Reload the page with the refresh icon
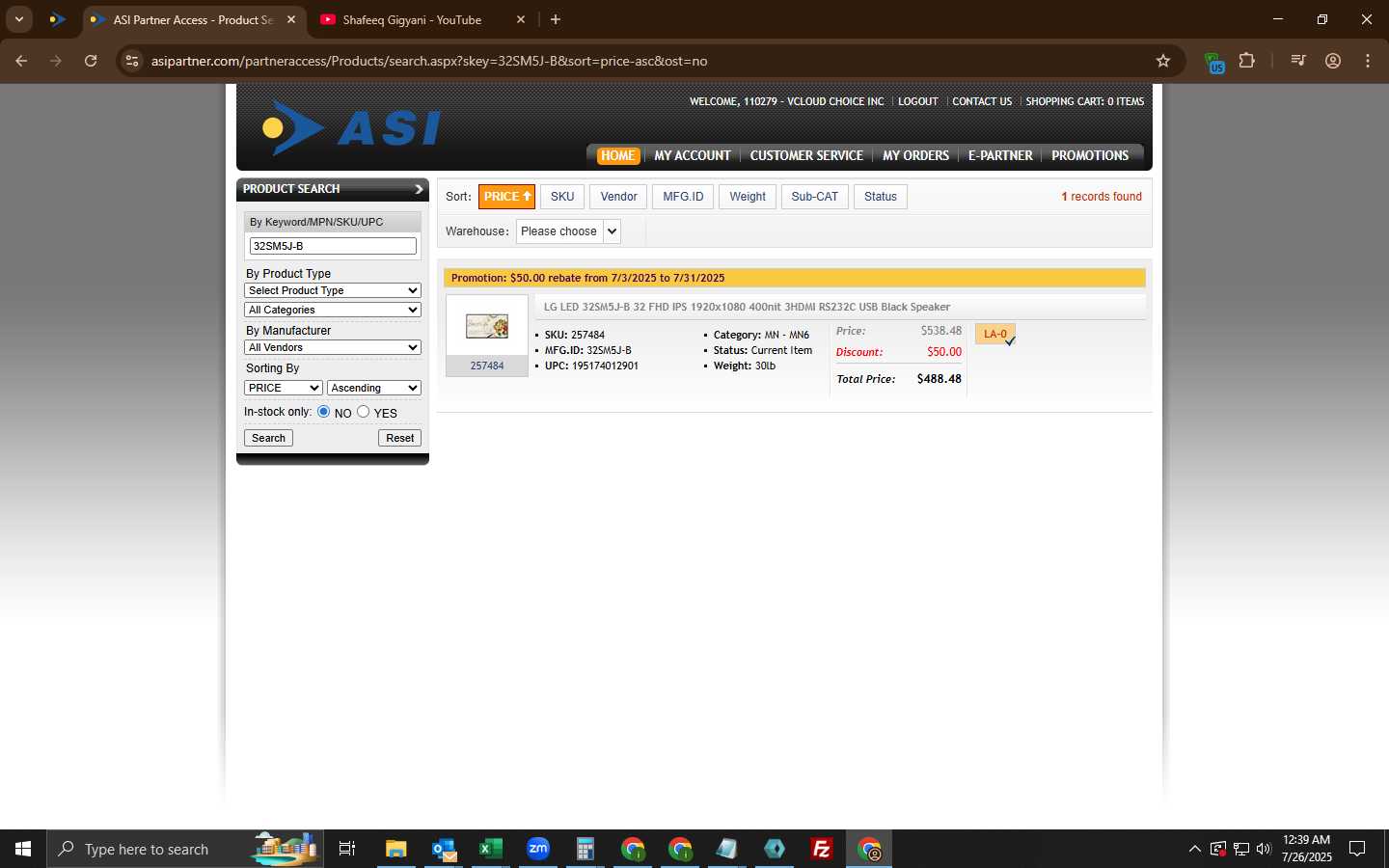 point(91,61)
